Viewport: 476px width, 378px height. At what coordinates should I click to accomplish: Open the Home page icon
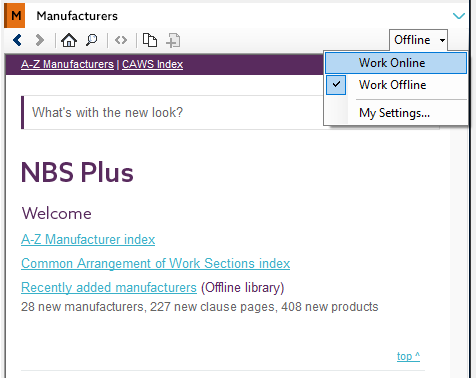(69, 40)
